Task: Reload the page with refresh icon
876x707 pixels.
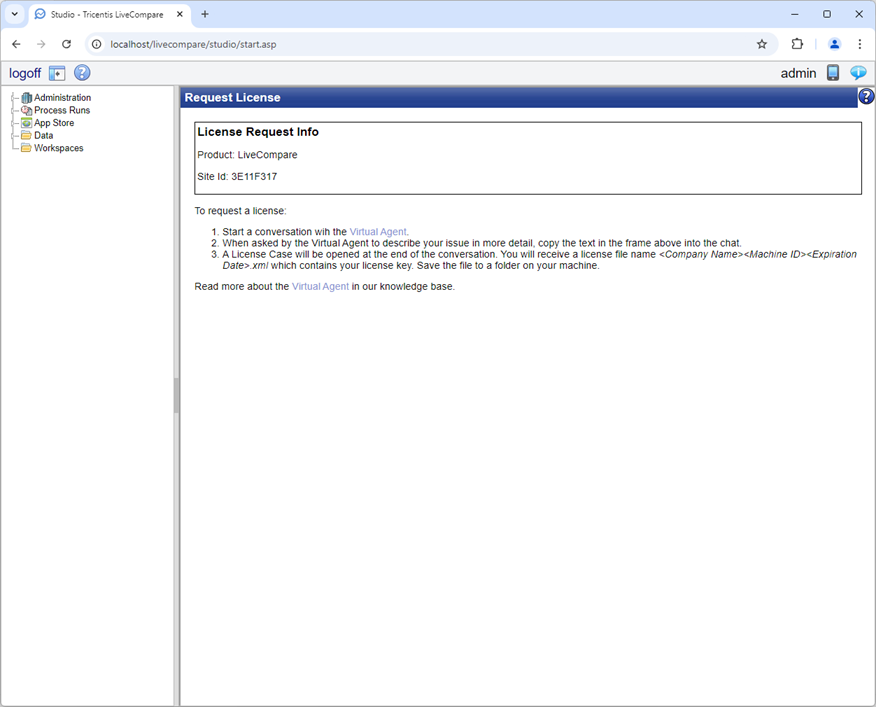Action: pyautogui.click(x=66, y=44)
